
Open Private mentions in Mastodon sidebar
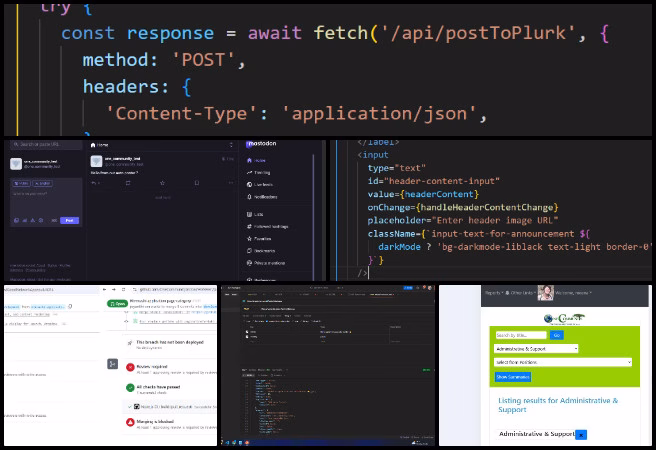pyautogui.click(x=266, y=263)
